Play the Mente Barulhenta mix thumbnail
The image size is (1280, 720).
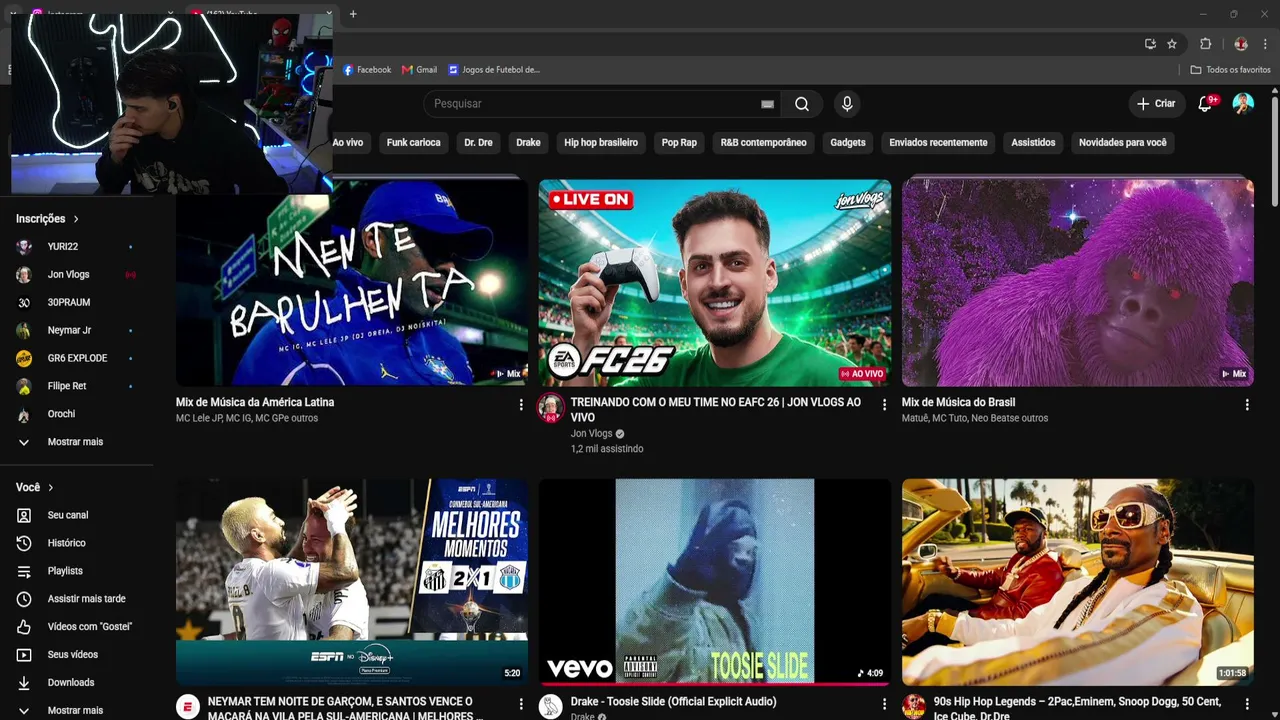coord(352,283)
